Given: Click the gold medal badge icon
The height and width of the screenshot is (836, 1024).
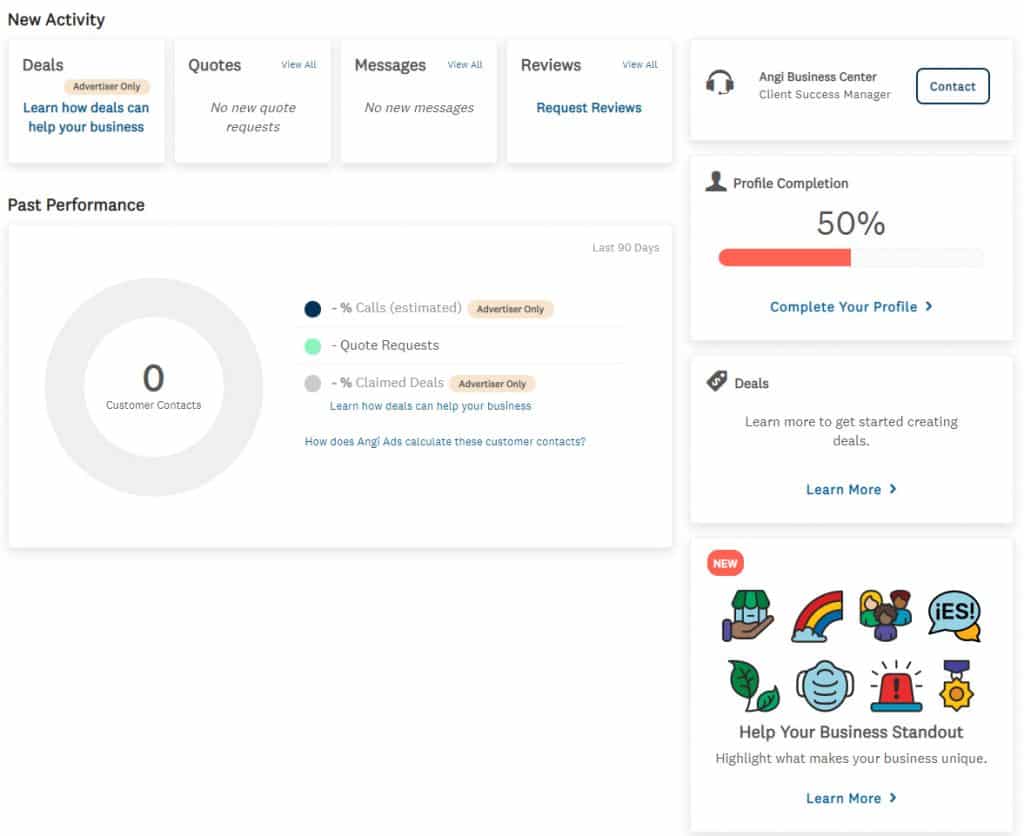Looking at the screenshot, I should [x=957, y=685].
